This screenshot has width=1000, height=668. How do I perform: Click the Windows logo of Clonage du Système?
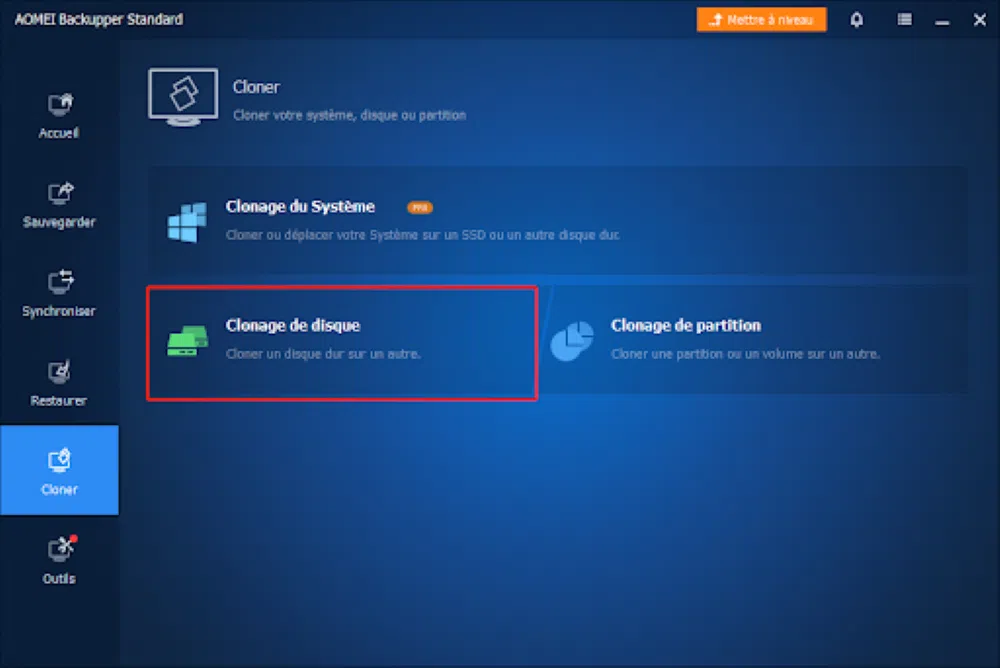187,222
